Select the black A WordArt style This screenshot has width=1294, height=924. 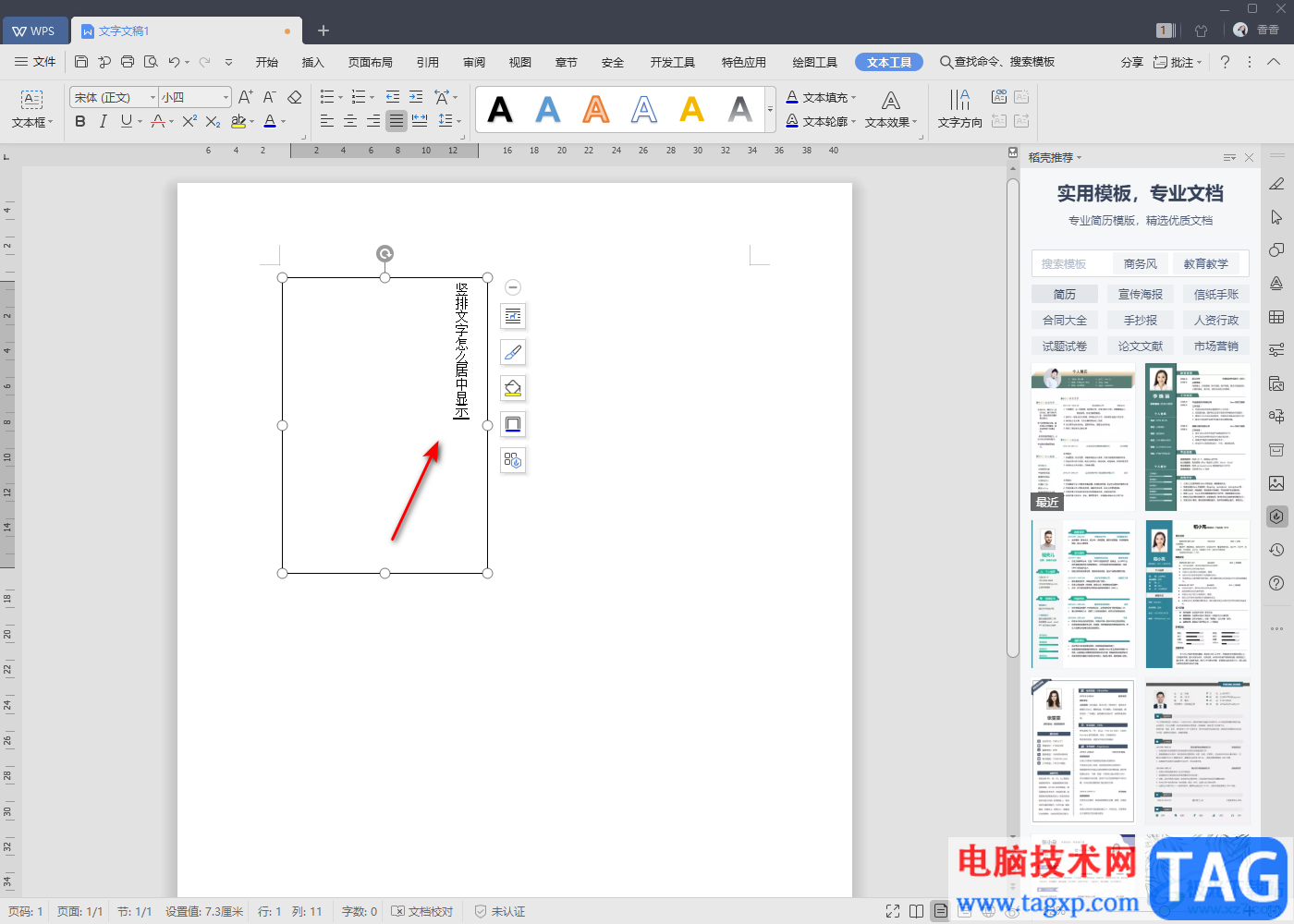(x=500, y=109)
